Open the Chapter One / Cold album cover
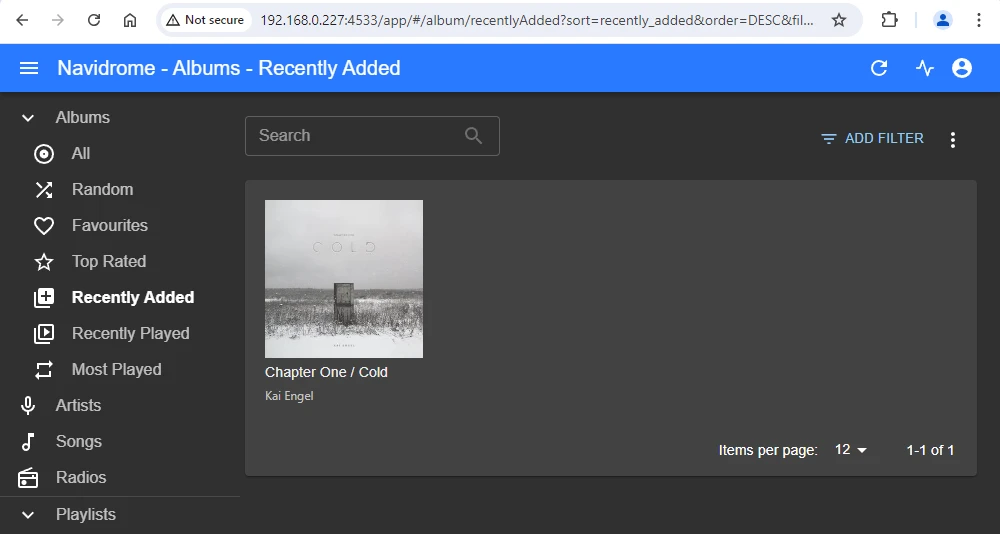1000x534 pixels. [x=344, y=279]
